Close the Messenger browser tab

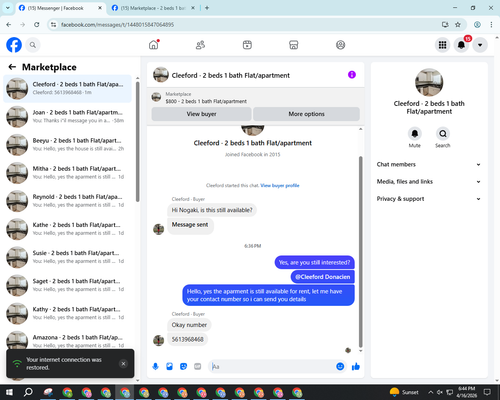(100, 8)
